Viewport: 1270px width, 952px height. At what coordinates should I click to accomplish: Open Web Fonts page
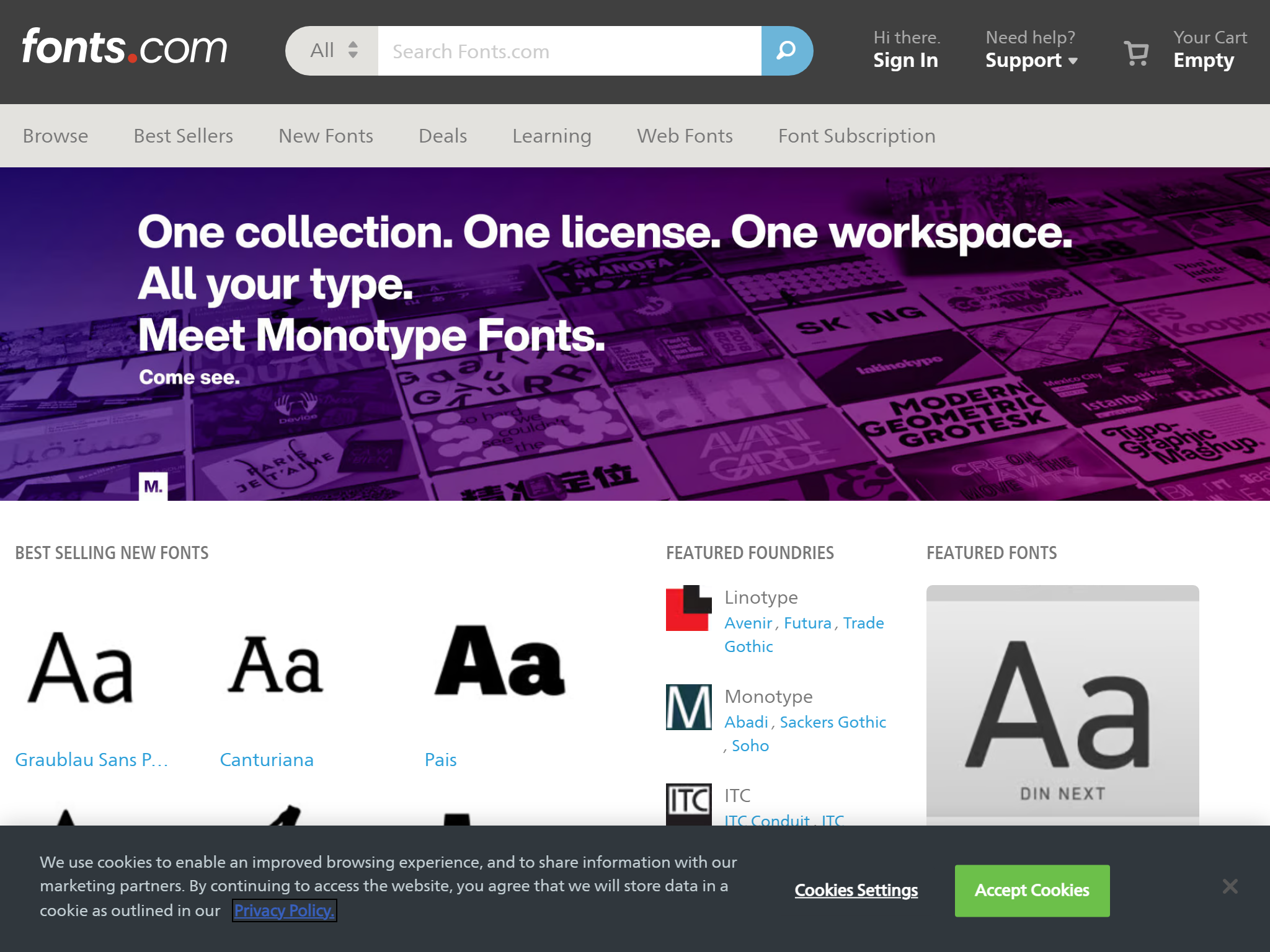click(685, 136)
